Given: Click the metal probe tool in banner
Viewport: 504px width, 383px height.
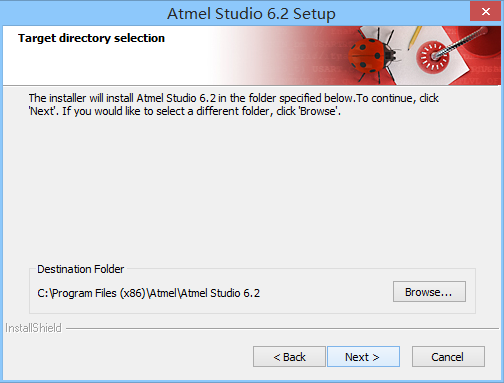Looking at the screenshot, I should pos(462,43).
